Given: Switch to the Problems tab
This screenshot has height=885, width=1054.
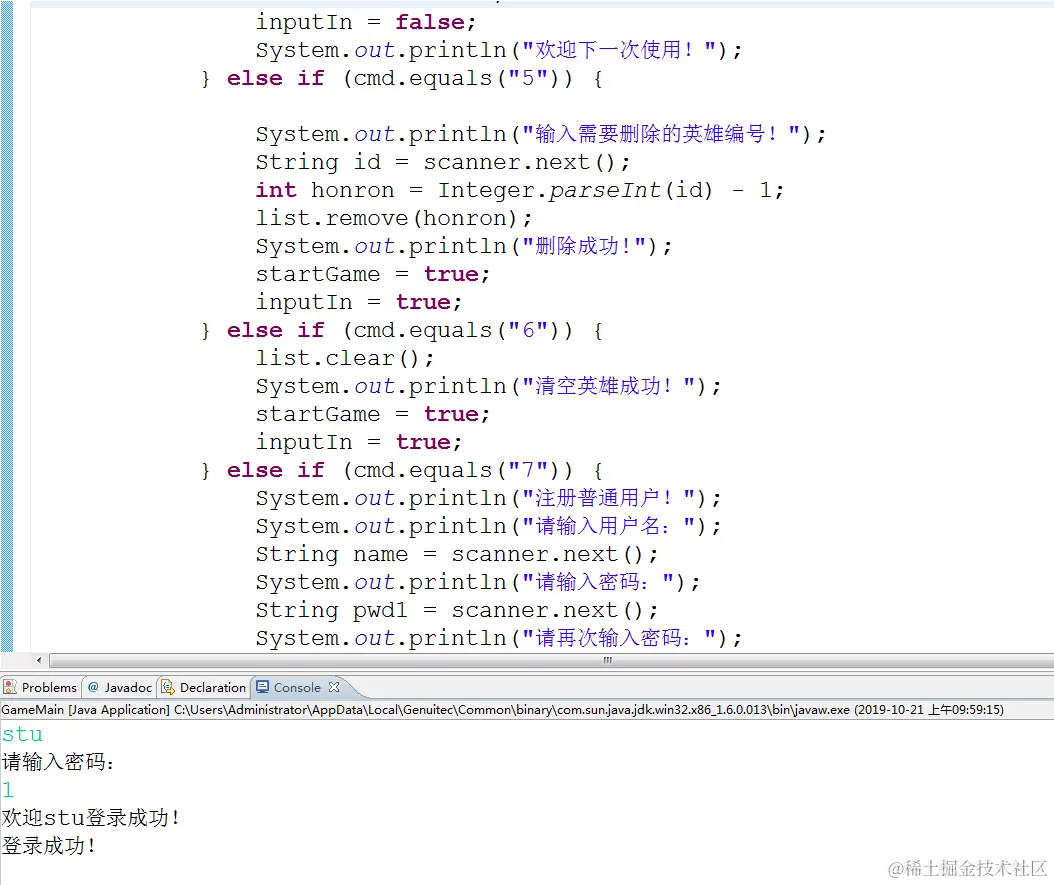Looking at the screenshot, I should pos(40,687).
